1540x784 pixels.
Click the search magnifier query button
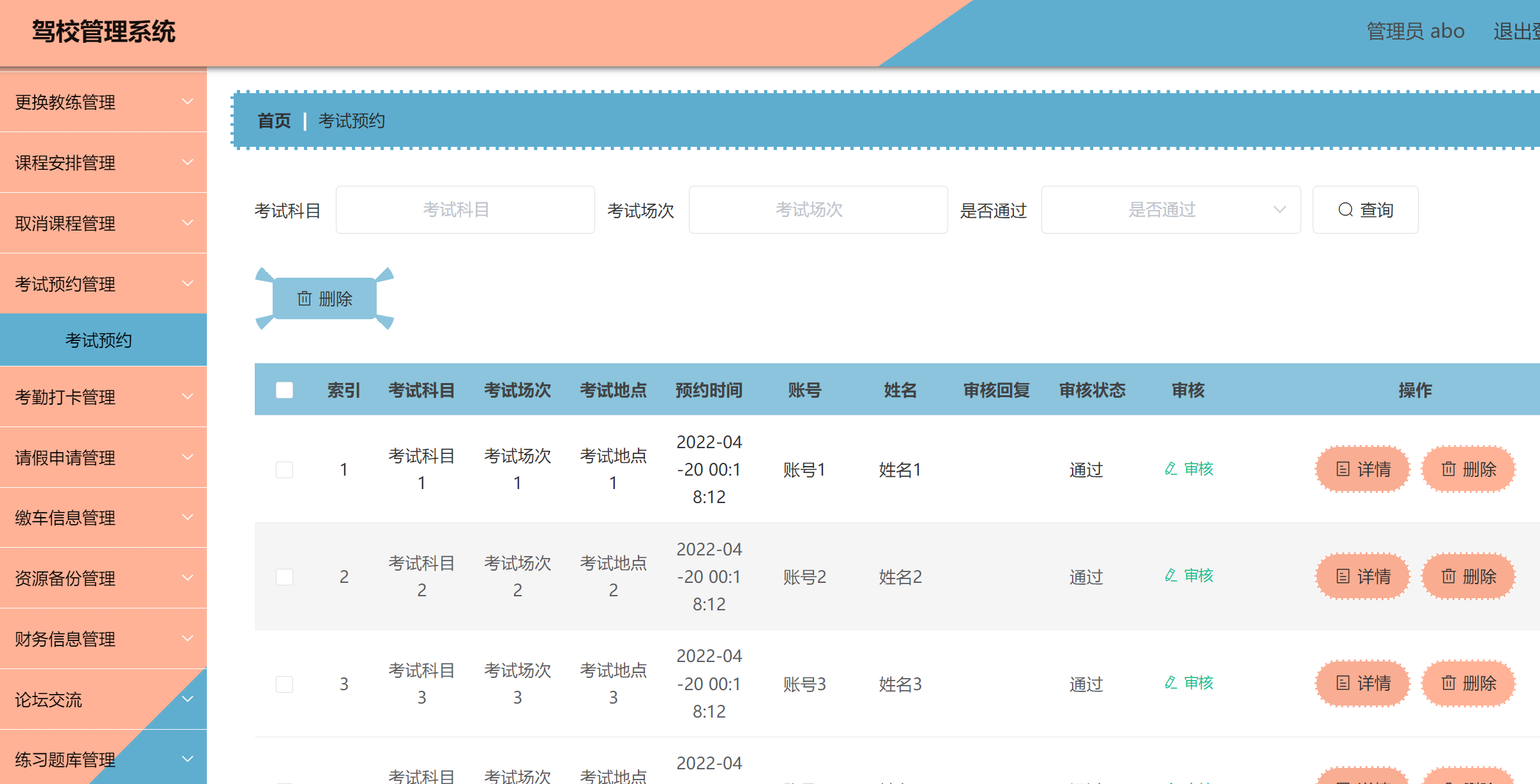[1365, 210]
